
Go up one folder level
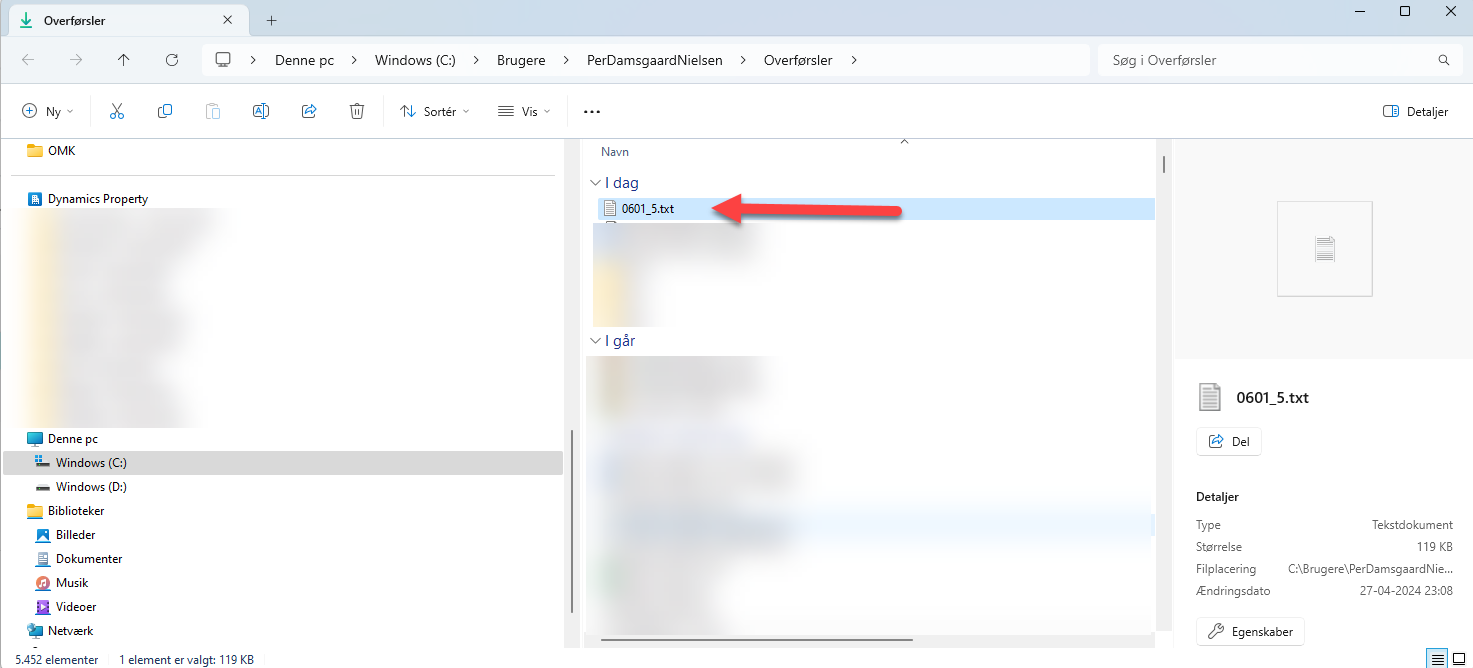coord(124,60)
